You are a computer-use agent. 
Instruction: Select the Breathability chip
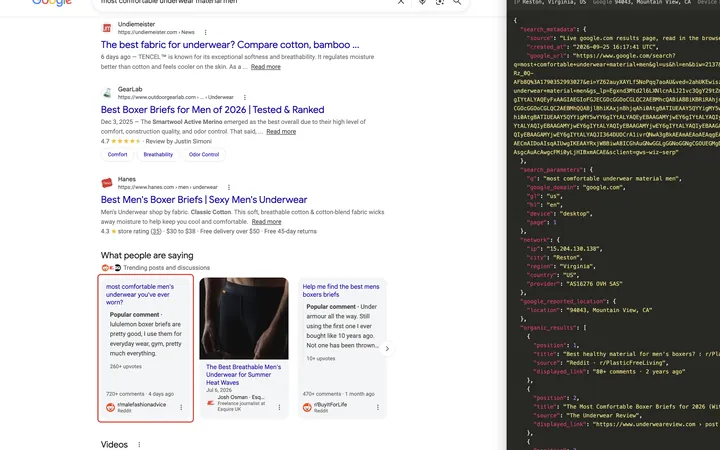(158, 155)
